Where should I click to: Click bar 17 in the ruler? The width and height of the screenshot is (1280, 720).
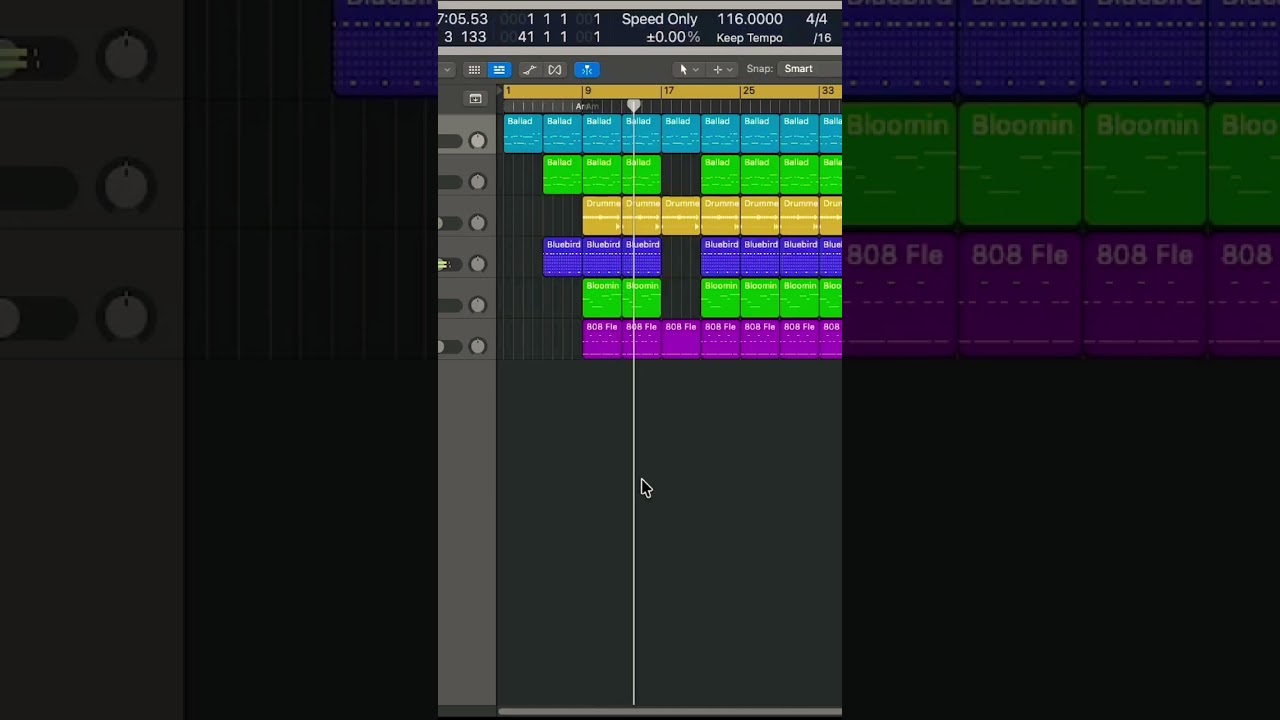click(668, 91)
